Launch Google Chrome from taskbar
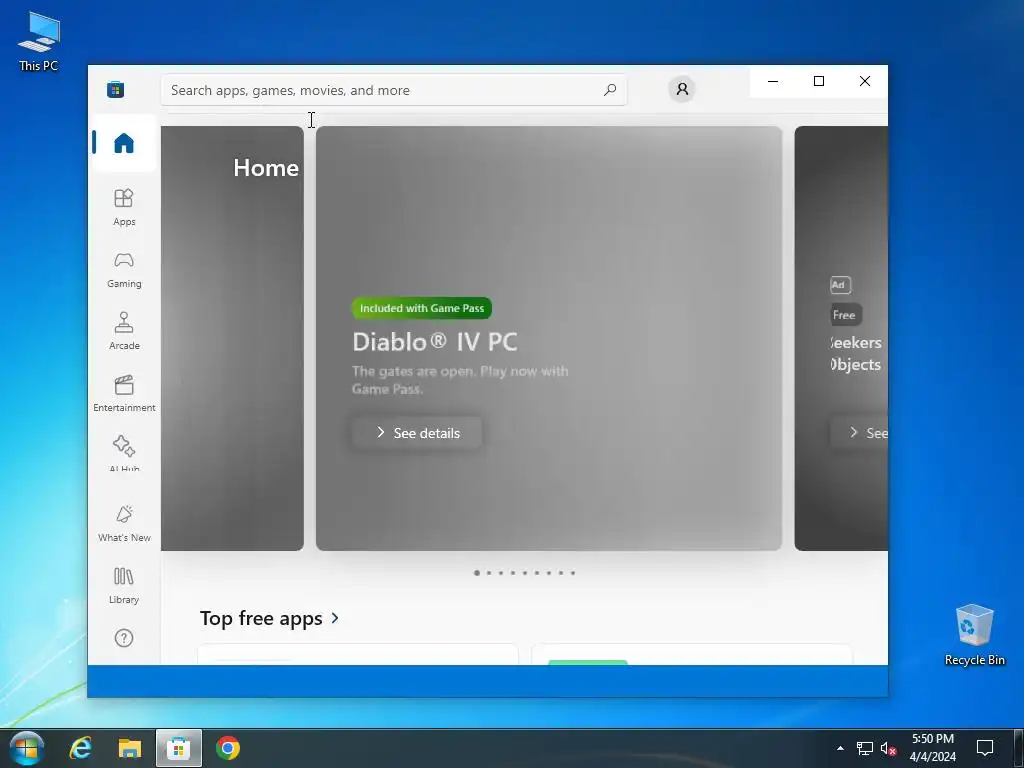The width and height of the screenshot is (1024, 768). (x=228, y=748)
